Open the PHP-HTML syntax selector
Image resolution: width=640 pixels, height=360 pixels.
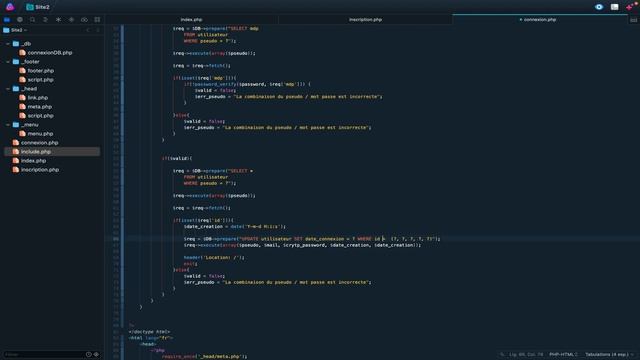(563, 354)
